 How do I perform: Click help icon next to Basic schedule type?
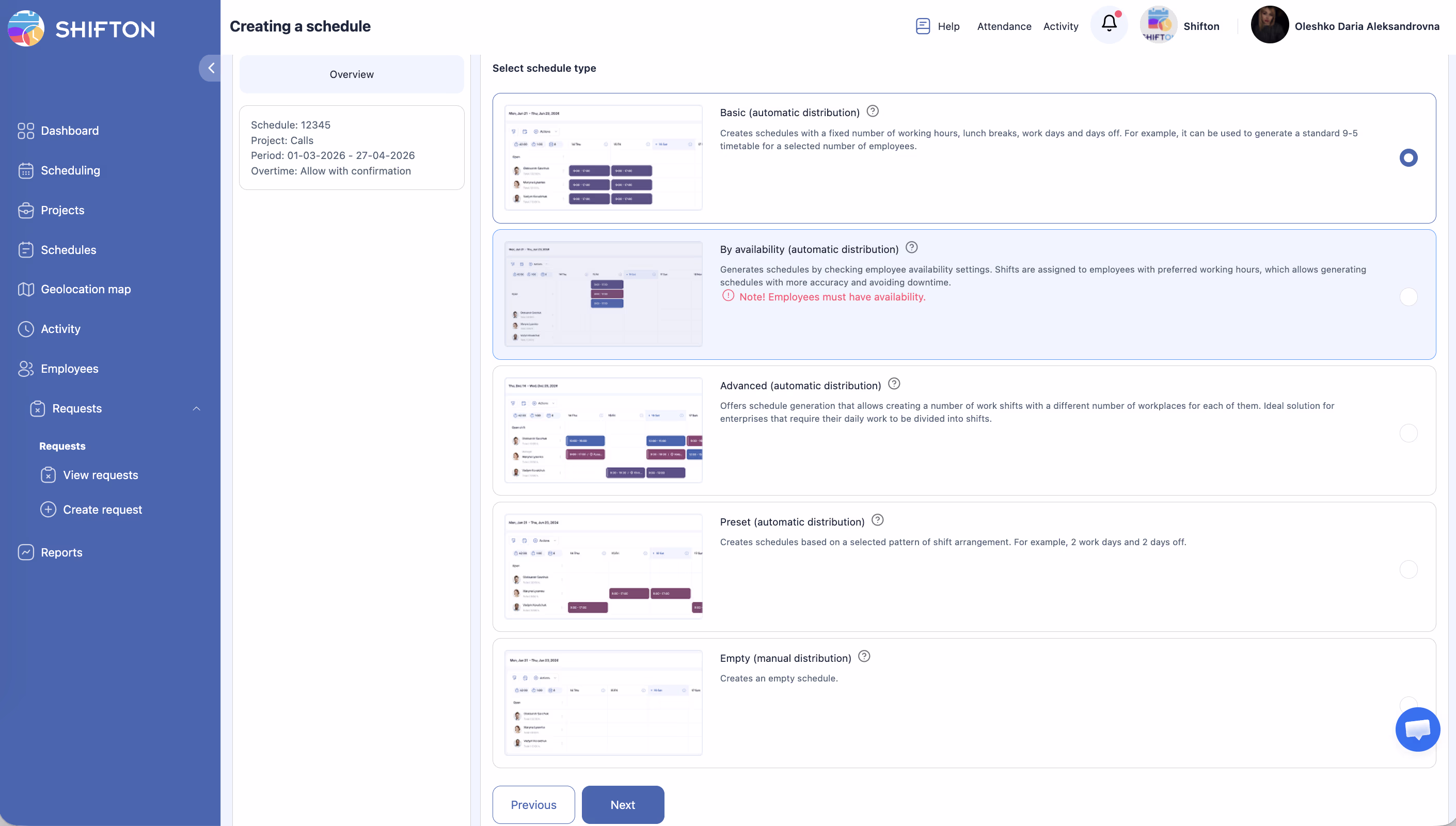click(x=873, y=112)
